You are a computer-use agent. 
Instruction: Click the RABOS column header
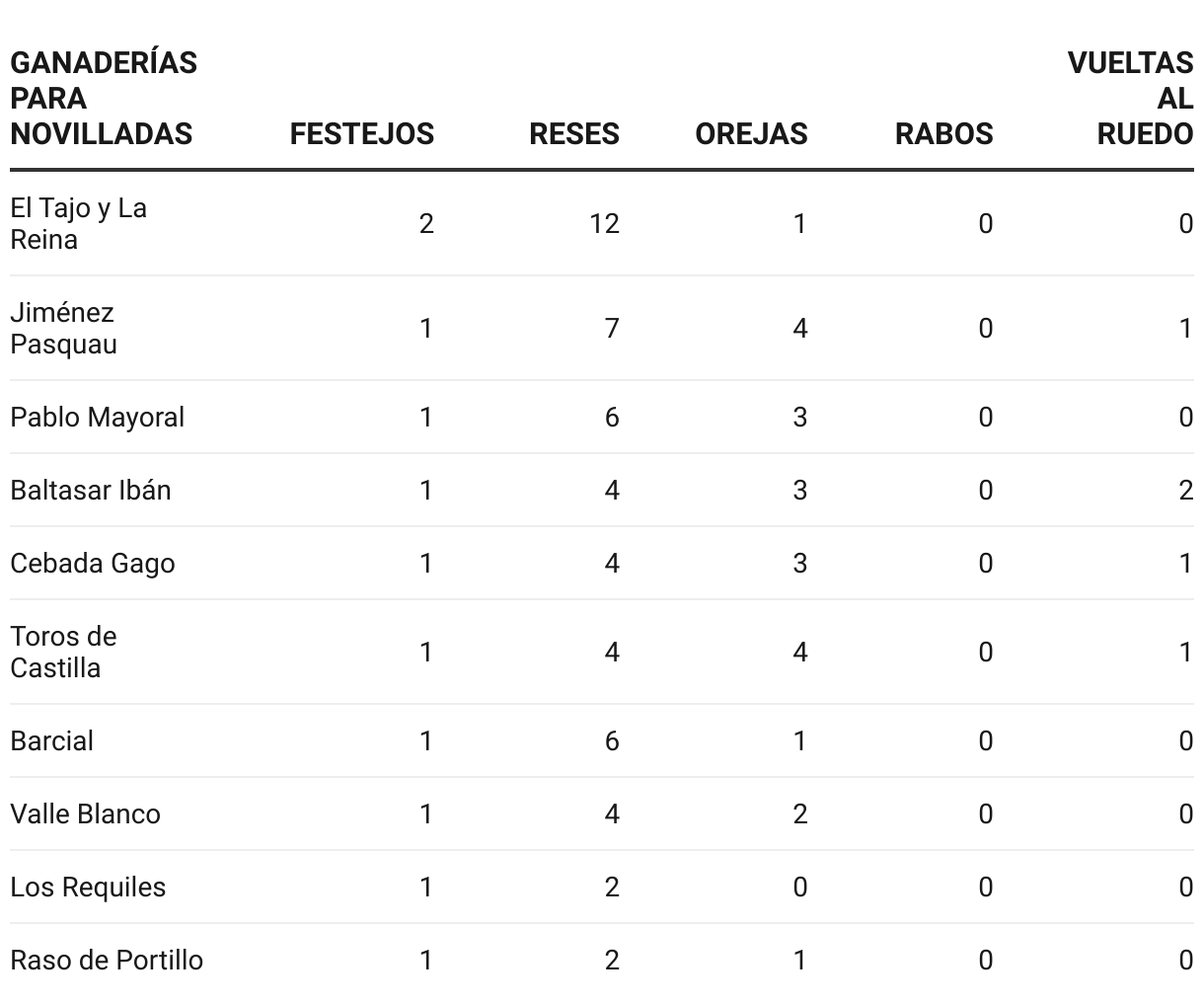point(943,134)
